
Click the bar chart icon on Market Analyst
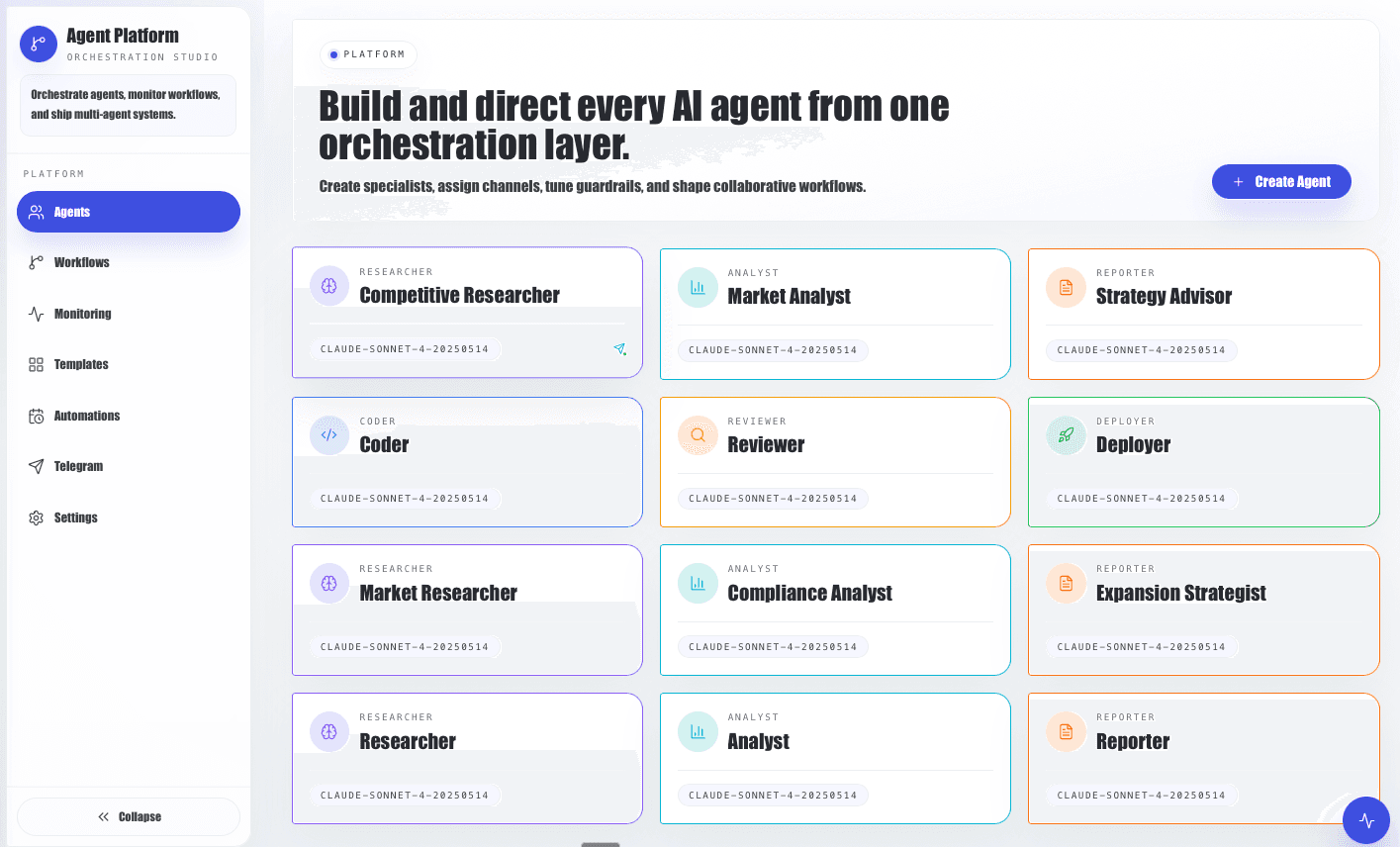click(698, 286)
